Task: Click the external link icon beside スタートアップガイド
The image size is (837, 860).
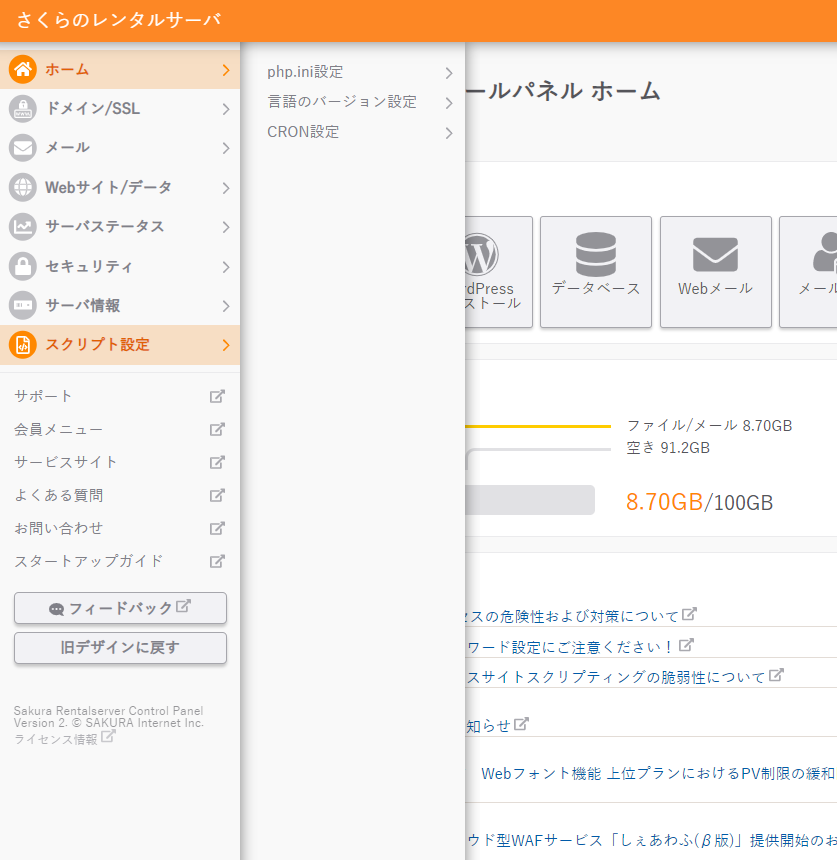Action: point(217,561)
